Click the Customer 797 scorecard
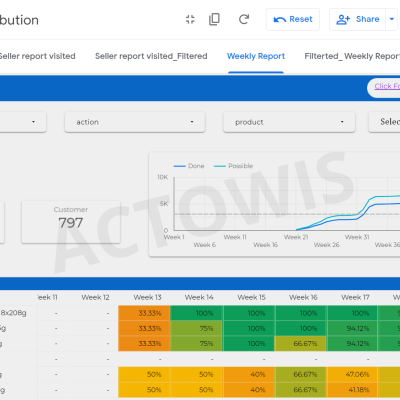The height and width of the screenshot is (400, 400). [x=71, y=222]
